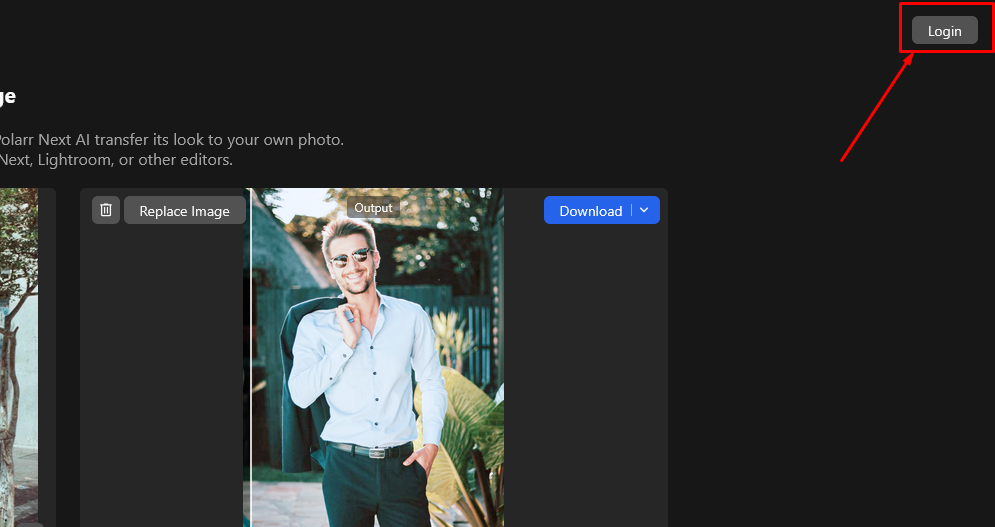995x527 pixels.
Task: Select the reference image with the tree
Action: [x=19, y=350]
